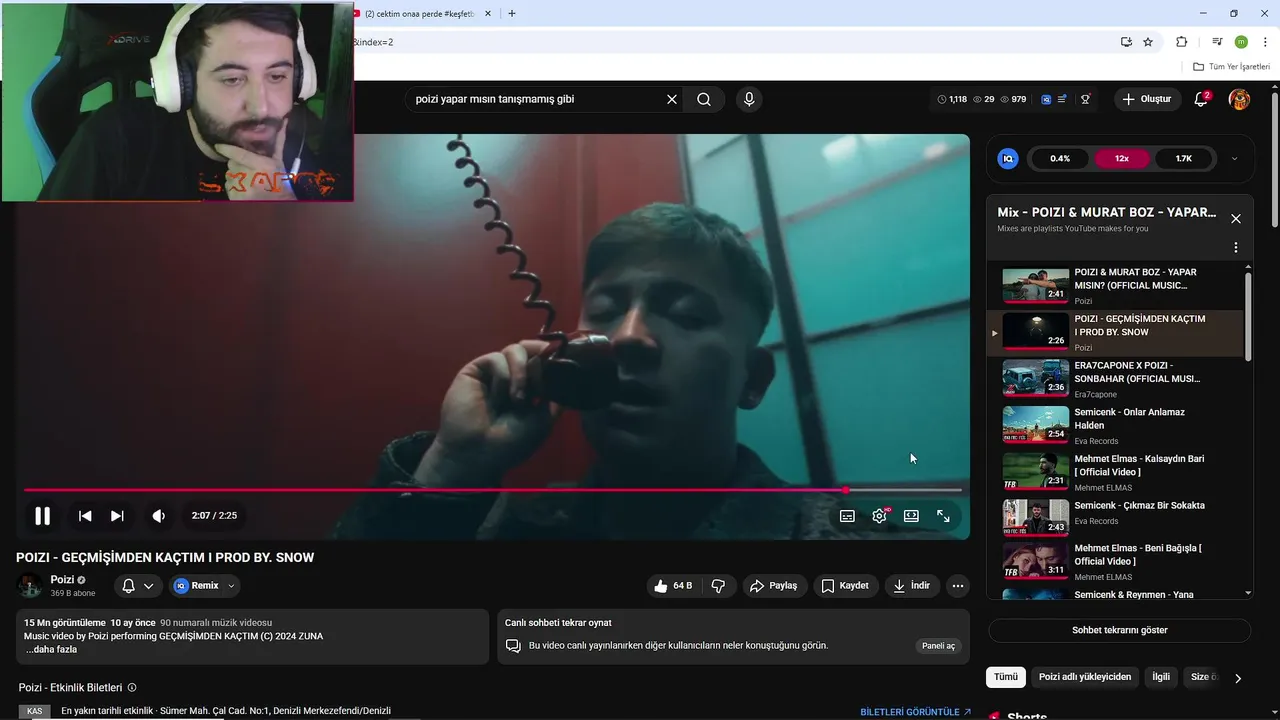Select the 0.4% stat pill

click(1060, 158)
